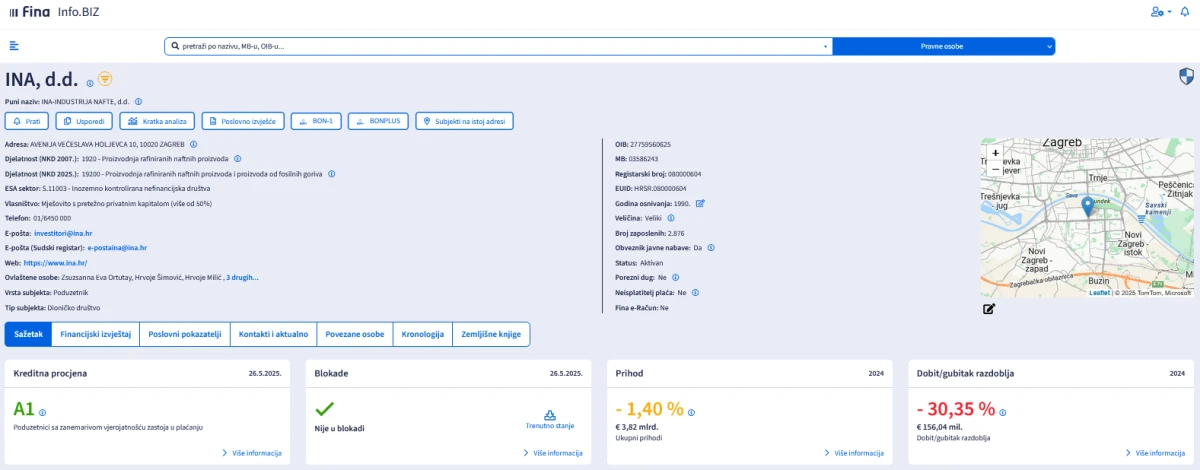Click info icon next to Porezni dug
Image resolution: width=1200 pixels, height=470 pixels.
pos(676,277)
